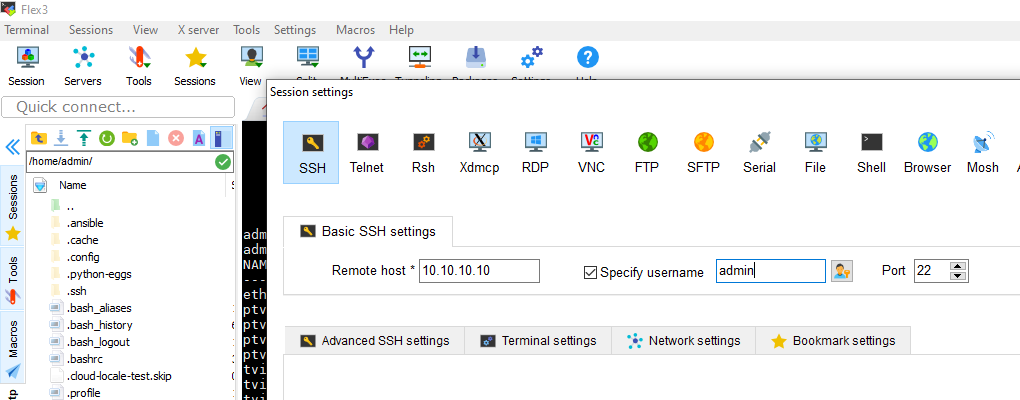Image resolution: width=1020 pixels, height=400 pixels.
Task: Select the MultiExec toolbar icon
Action: coord(364,57)
